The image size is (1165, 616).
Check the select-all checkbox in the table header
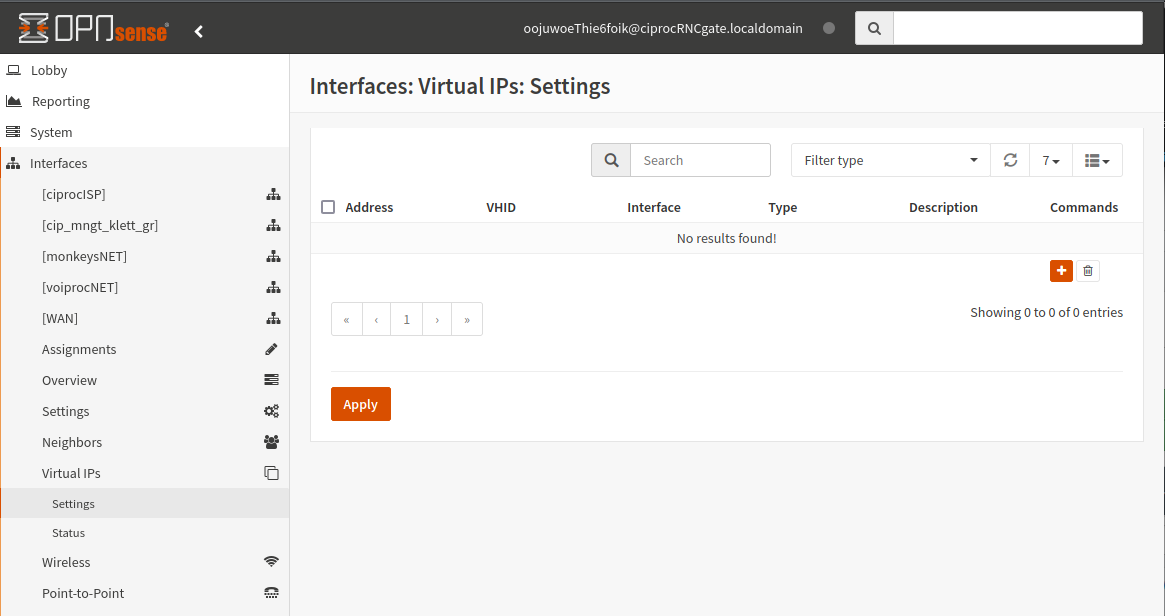[328, 206]
